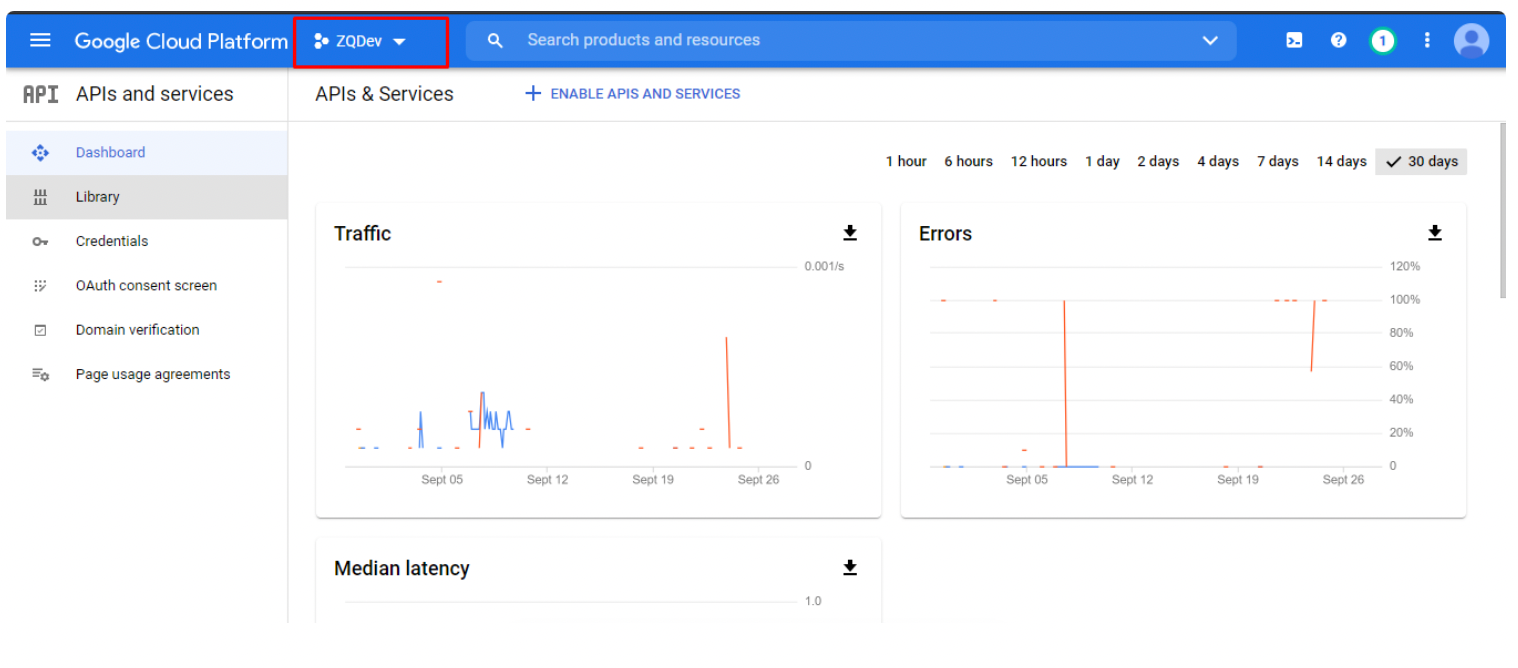The width and height of the screenshot is (1518, 668).
Task: Open the Help question mark icon
Action: pos(1339,41)
